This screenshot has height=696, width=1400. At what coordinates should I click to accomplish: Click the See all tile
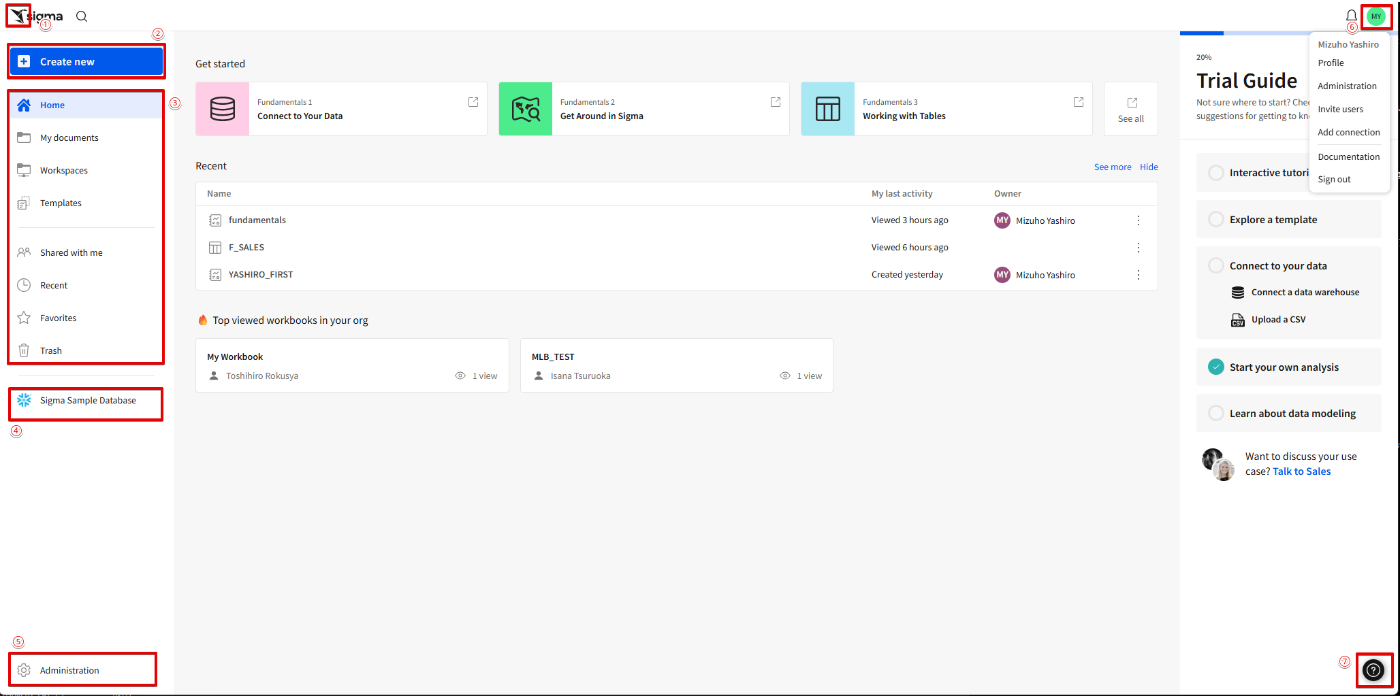[x=1131, y=109]
